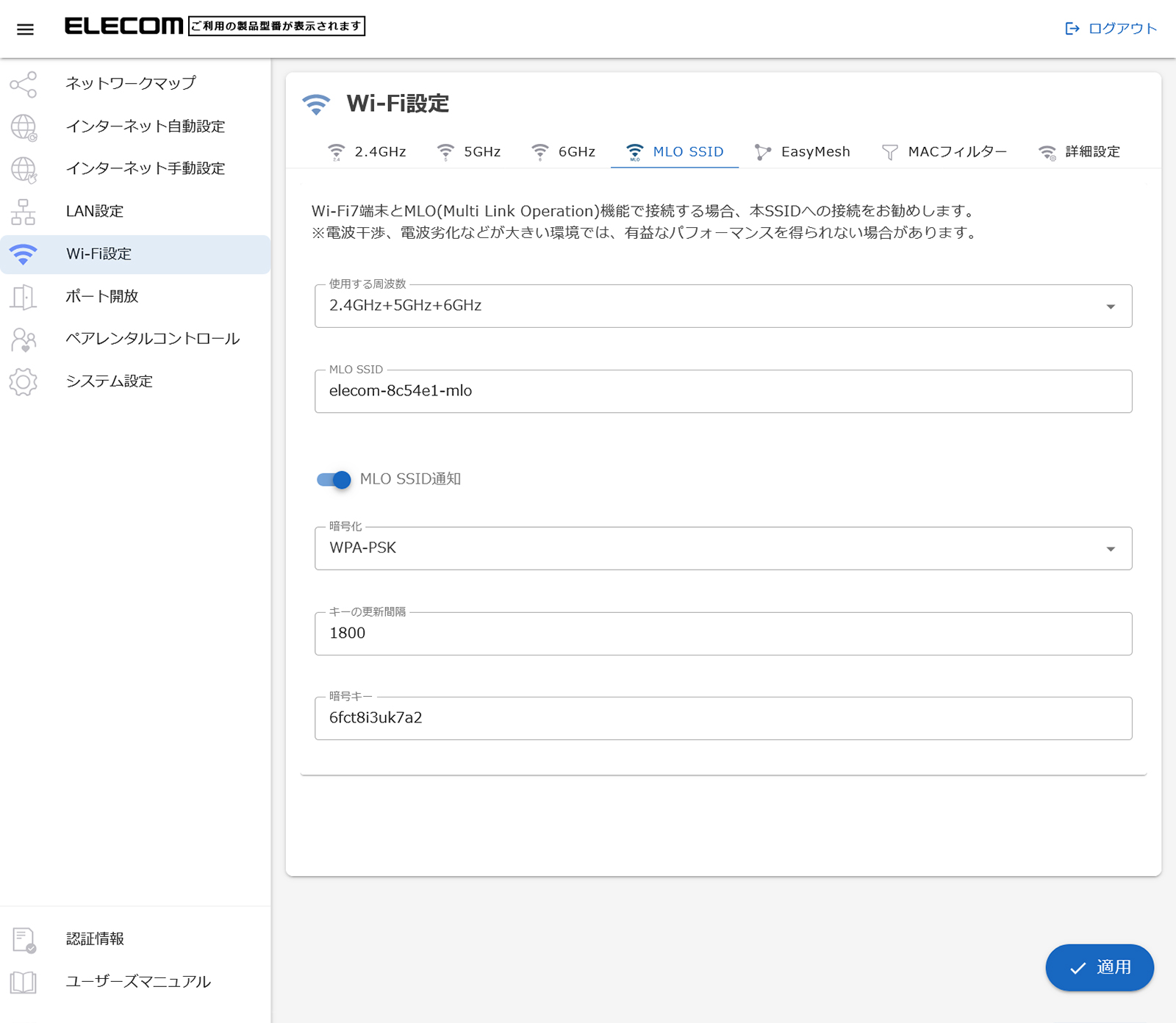The height and width of the screenshot is (1023, 1176).
Task: Click the インターネット自動設定 globe icon
Action: (24, 127)
